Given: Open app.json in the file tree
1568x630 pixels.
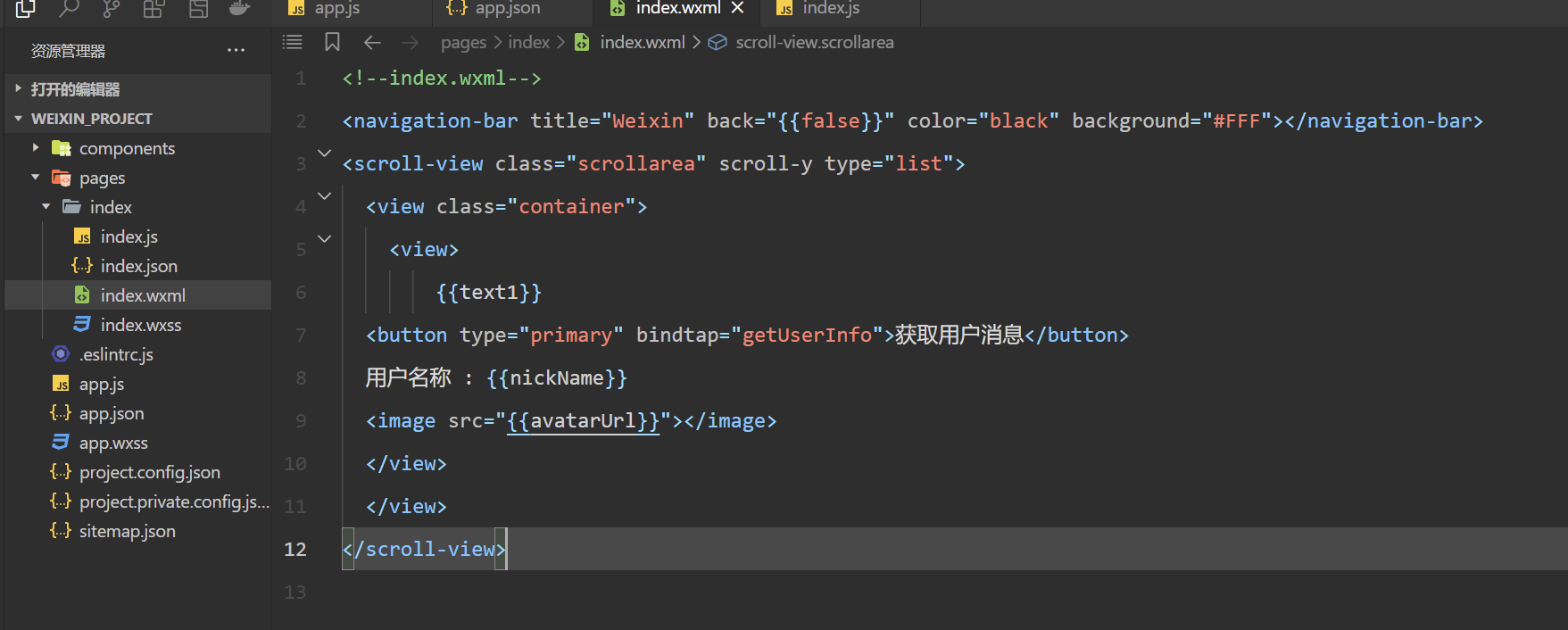Looking at the screenshot, I should pos(138,413).
